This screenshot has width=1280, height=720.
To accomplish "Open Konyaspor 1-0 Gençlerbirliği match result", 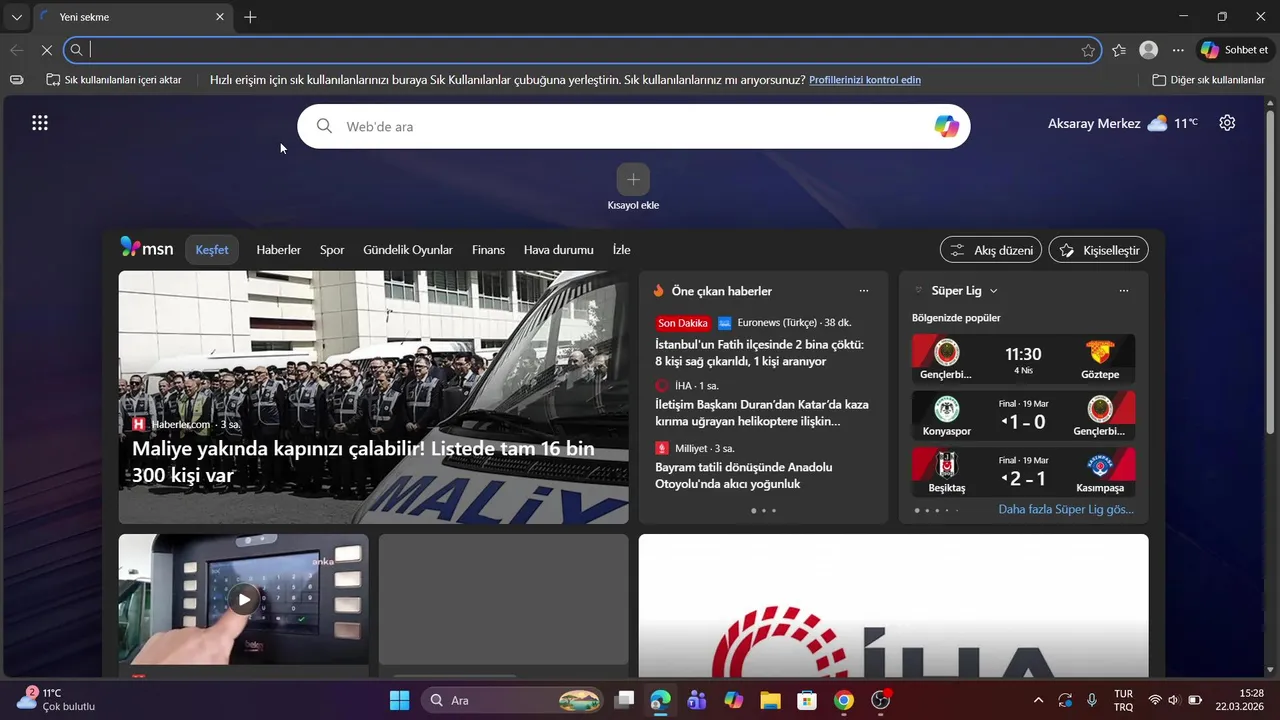I will (x=1023, y=416).
